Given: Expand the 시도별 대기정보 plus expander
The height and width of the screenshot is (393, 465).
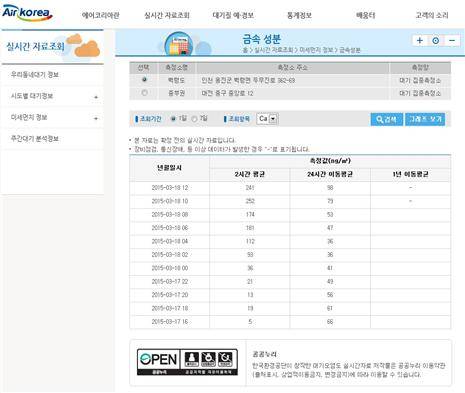Looking at the screenshot, I should coord(96,97).
